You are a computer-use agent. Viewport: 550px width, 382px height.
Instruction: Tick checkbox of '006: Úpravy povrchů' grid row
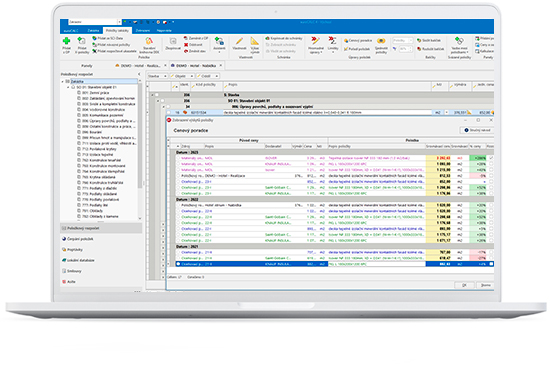[x=168, y=107]
